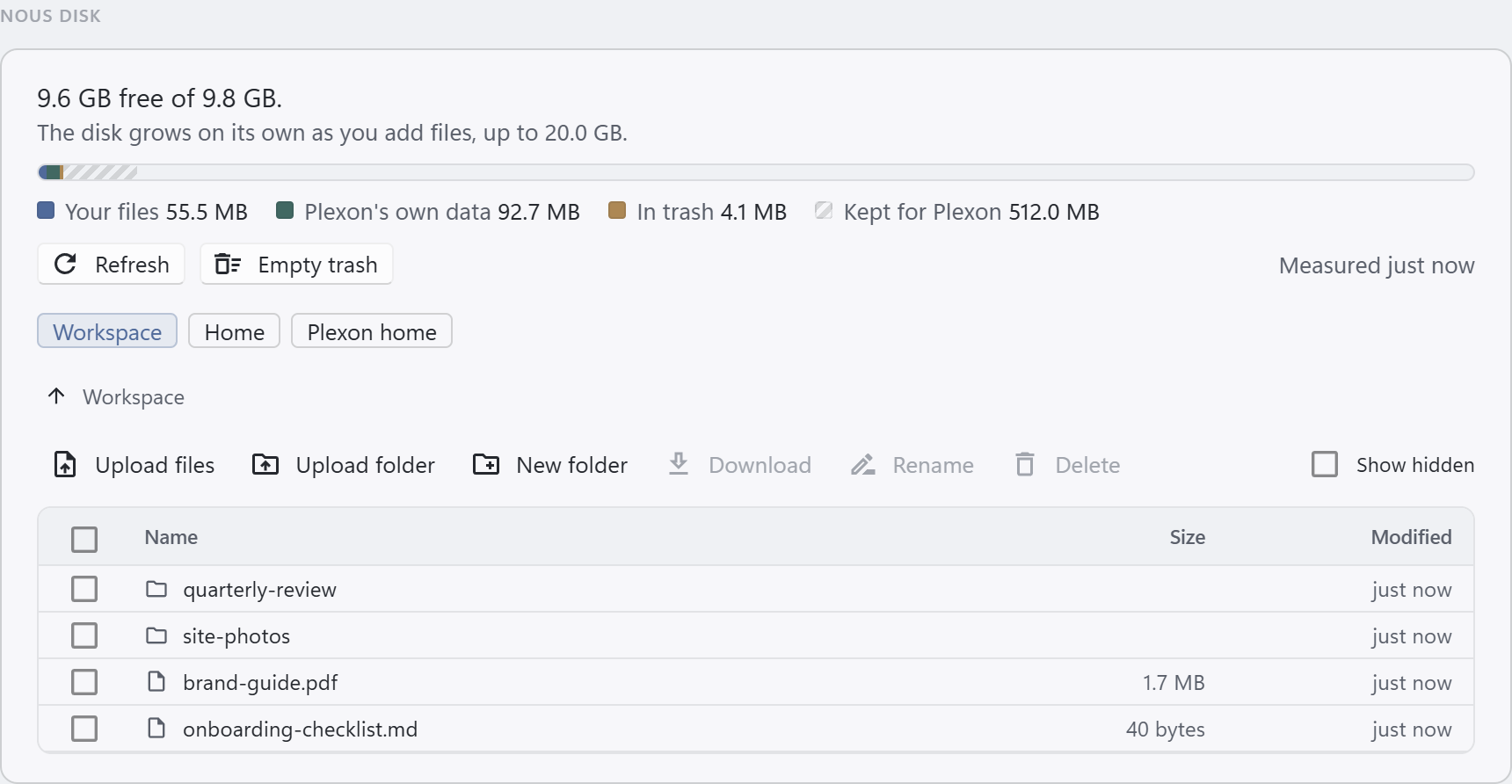The height and width of the screenshot is (784, 1512).
Task: Click the Plexon's own data 92.7 MB text
Action: [442, 212]
